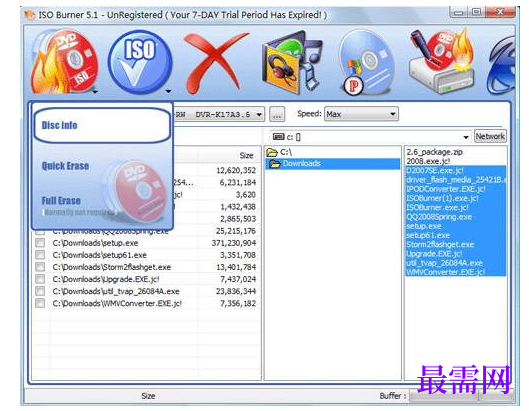The image size is (529, 411).
Task: Check the box for Upgrade.EXE.jc! row
Action: coord(40,279)
